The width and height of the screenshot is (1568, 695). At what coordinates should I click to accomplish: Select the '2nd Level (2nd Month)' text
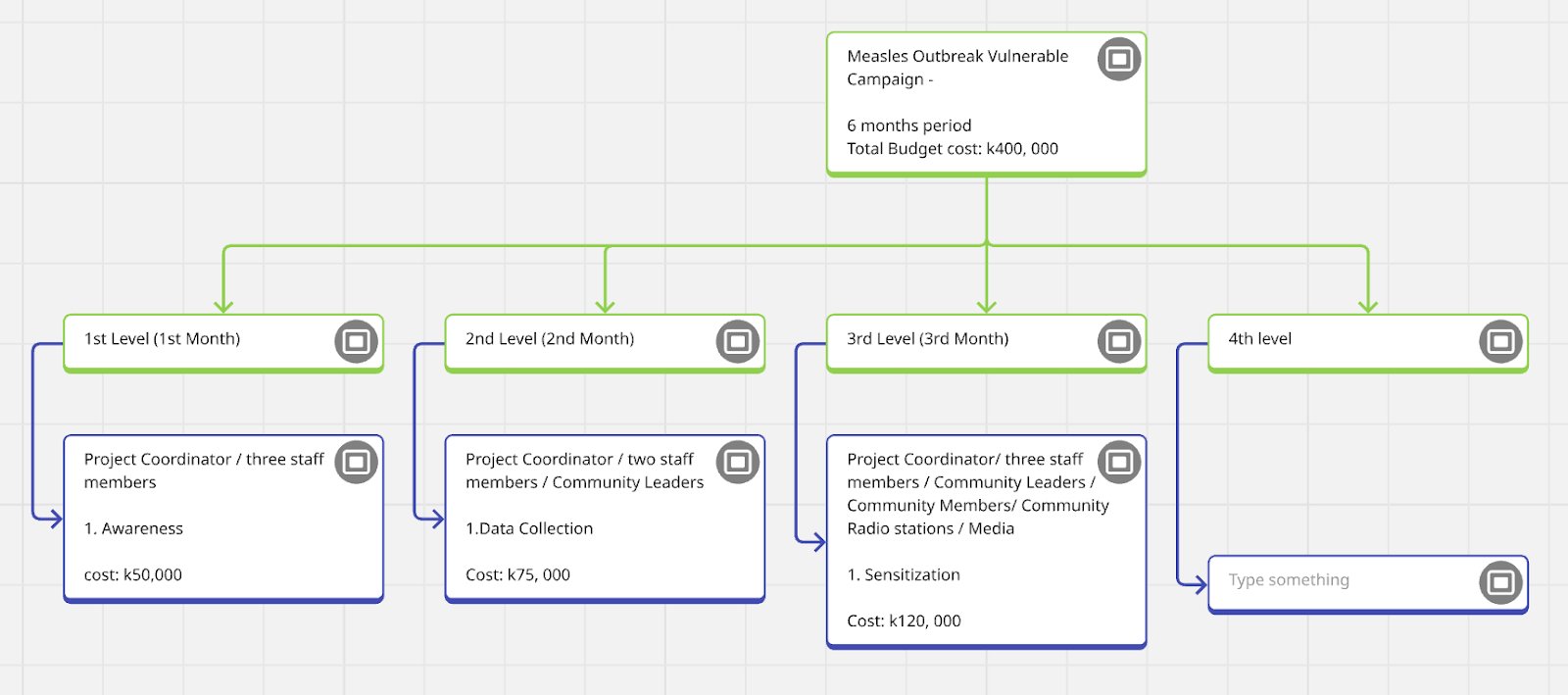click(x=550, y=338)
